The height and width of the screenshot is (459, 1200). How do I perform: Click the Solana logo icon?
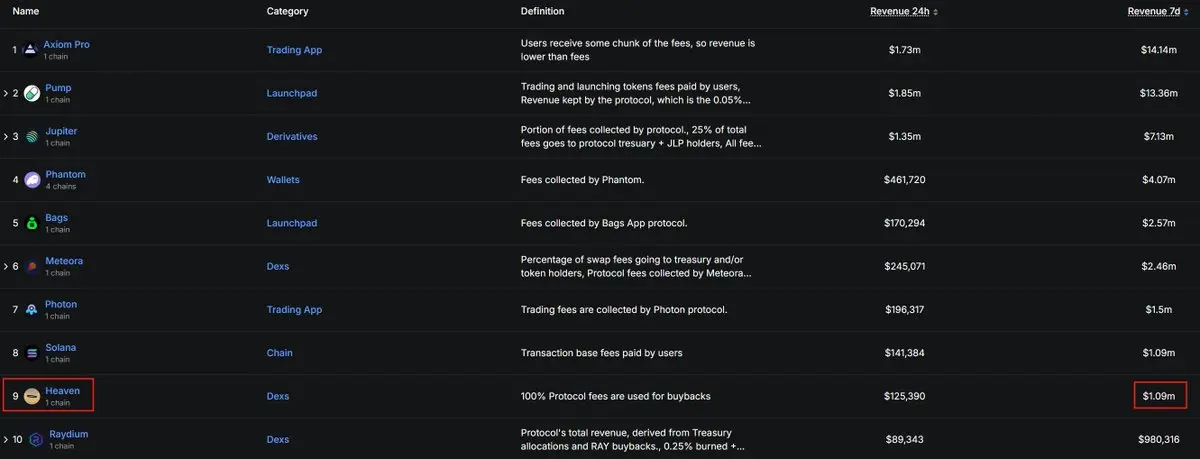coord(32,354)
